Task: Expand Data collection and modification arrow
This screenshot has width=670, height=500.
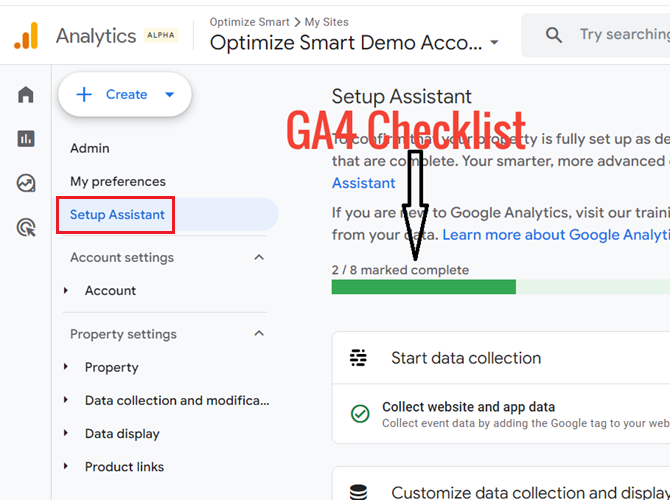Action: coord(66,400)
